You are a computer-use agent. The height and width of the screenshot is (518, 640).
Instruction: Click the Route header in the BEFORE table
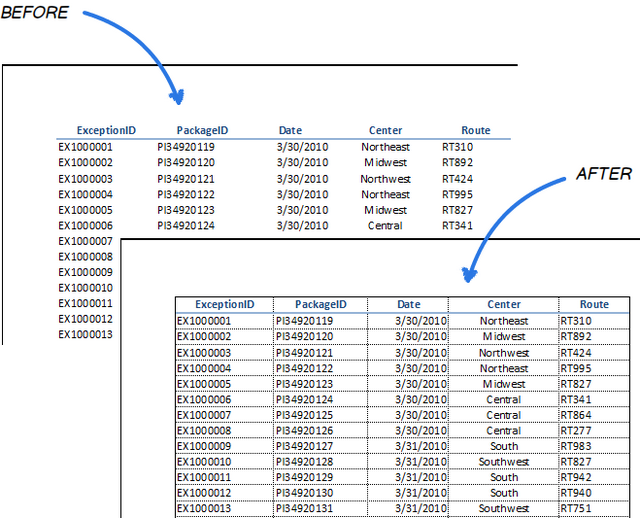pos(476,130)
